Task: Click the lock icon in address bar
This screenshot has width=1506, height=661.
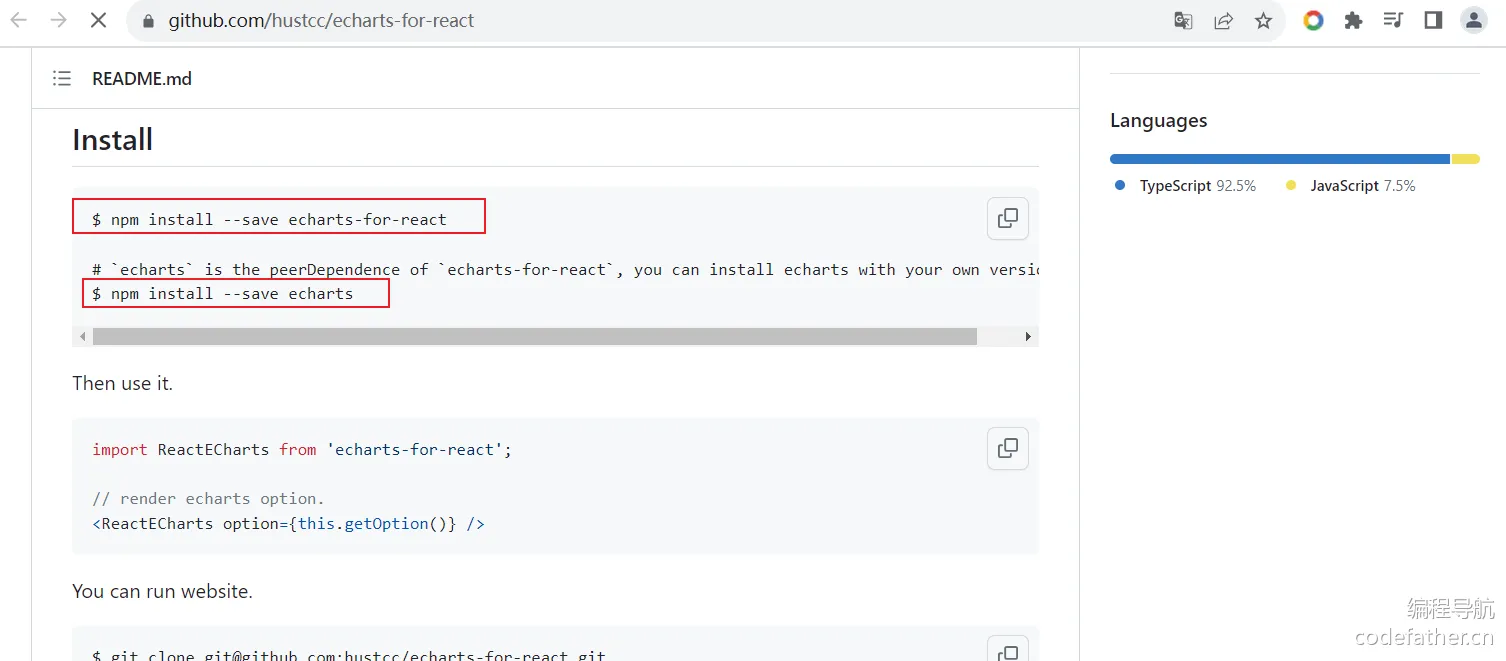Action: 148,21
